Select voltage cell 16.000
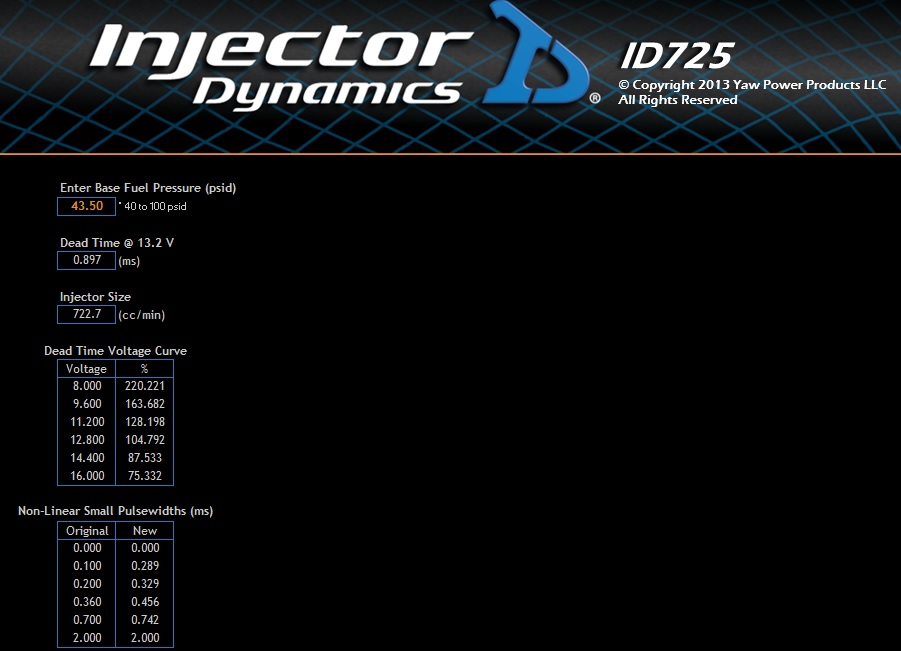The width and height of the screenshot is (901, 651). [x=86, y=476]
